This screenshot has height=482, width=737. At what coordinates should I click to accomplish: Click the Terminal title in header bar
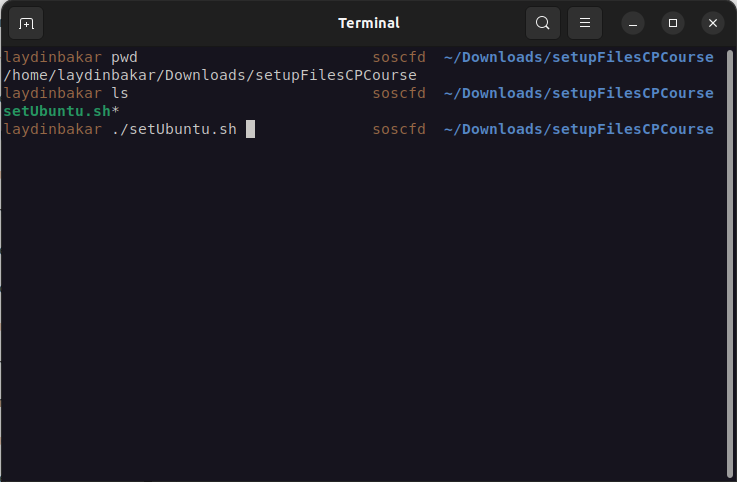368,23
